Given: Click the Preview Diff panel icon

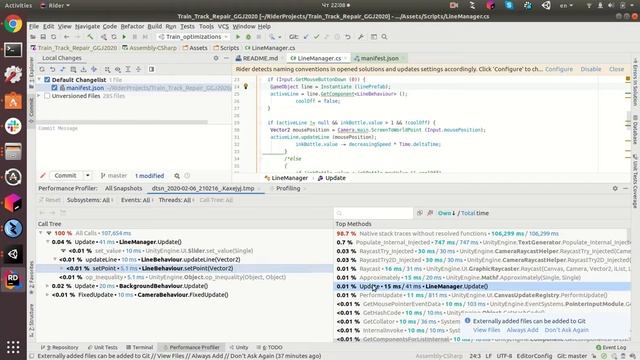Looking at the screenshot, I should (151, 69).
